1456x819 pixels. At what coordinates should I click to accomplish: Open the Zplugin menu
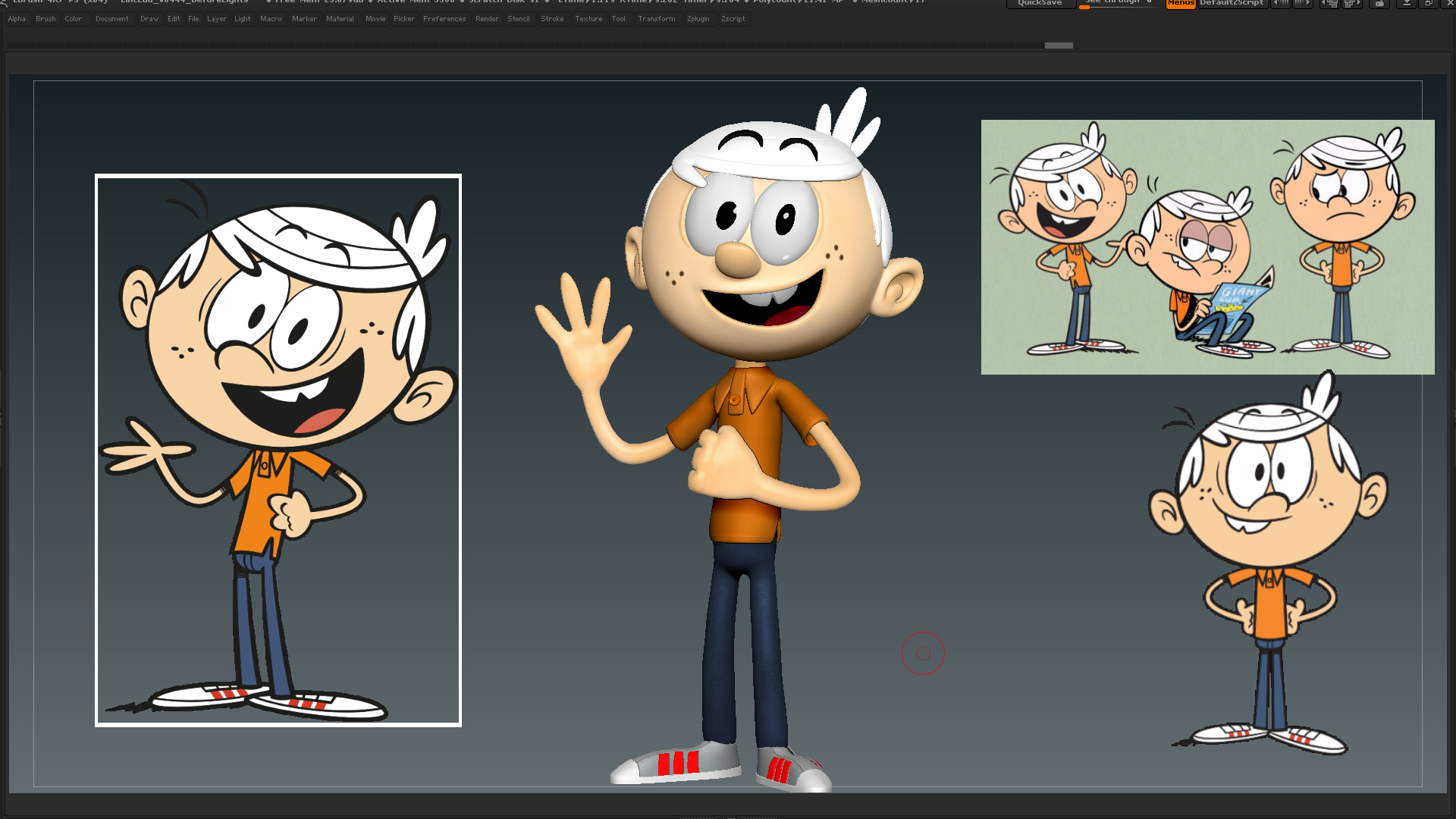[698, 19]
